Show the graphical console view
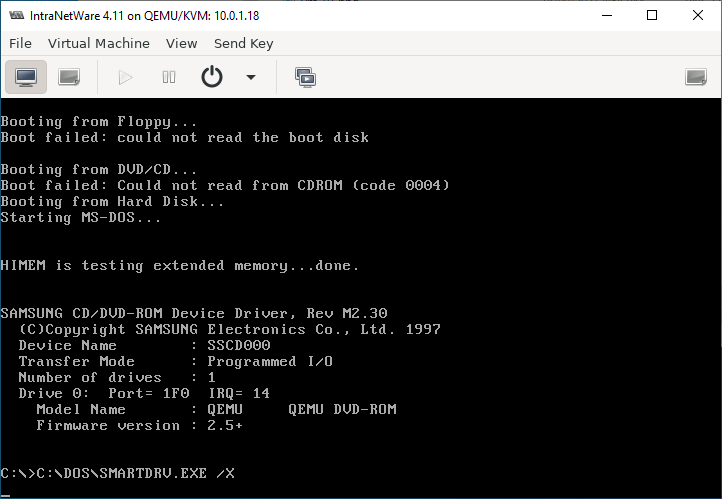This screenshot has height=499, width=722. click(x=26, y=77)
